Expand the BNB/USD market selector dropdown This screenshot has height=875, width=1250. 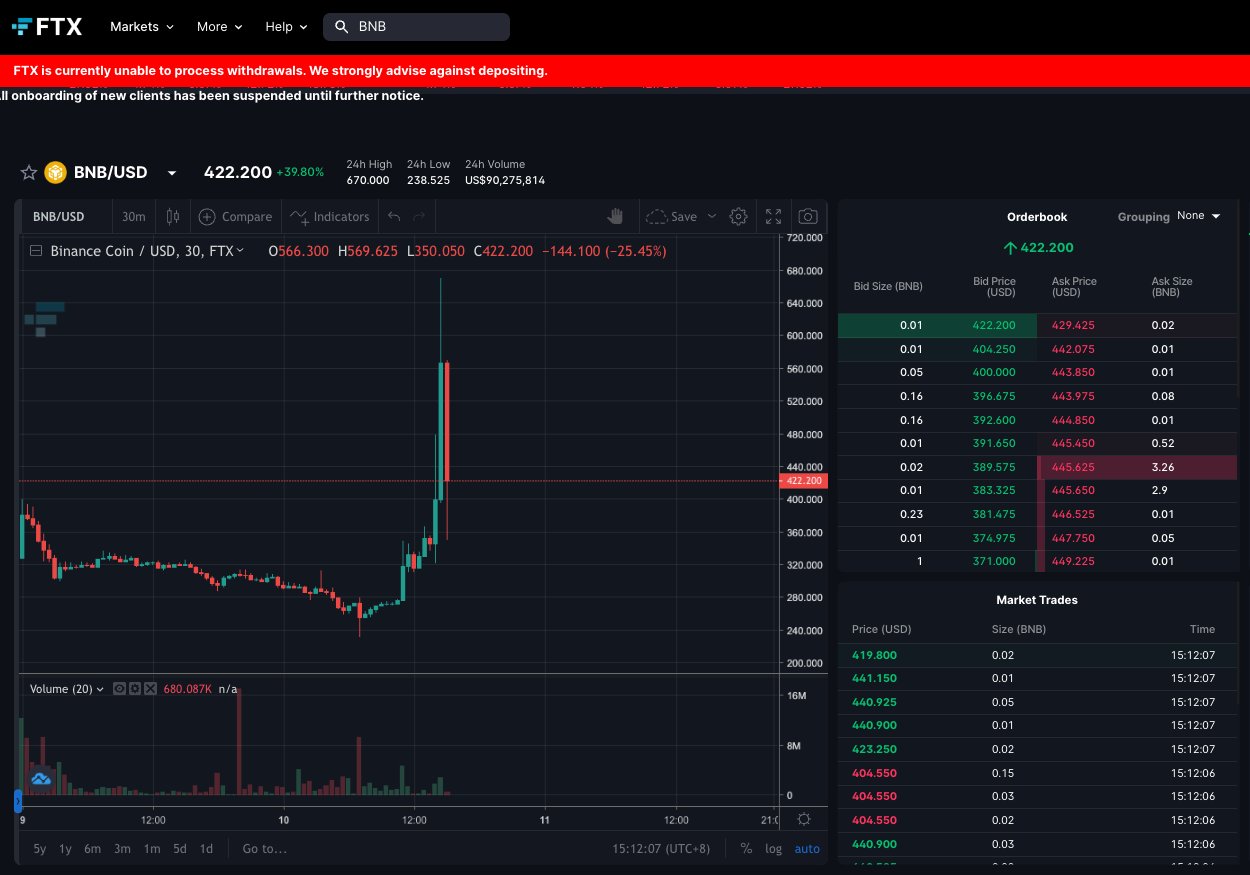pyautogui.click(x=171, y=172)
